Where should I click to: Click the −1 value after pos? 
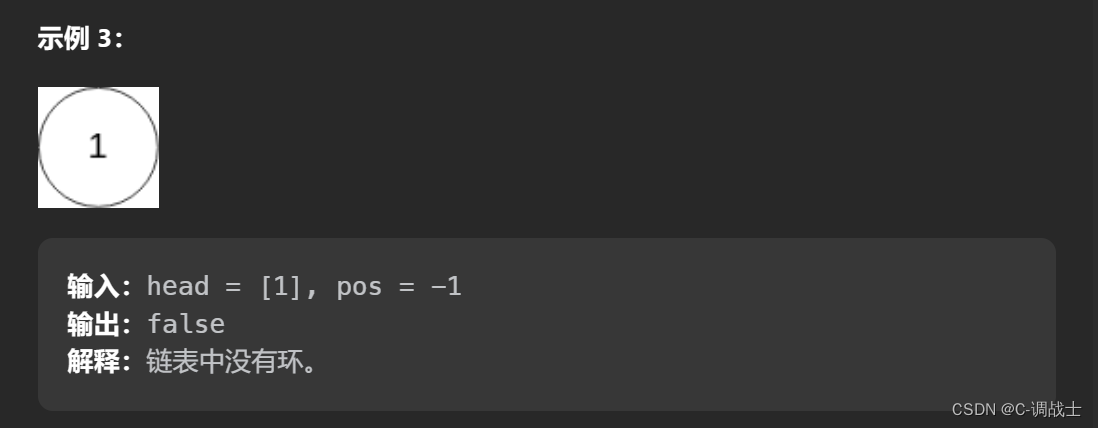(446, 287)
